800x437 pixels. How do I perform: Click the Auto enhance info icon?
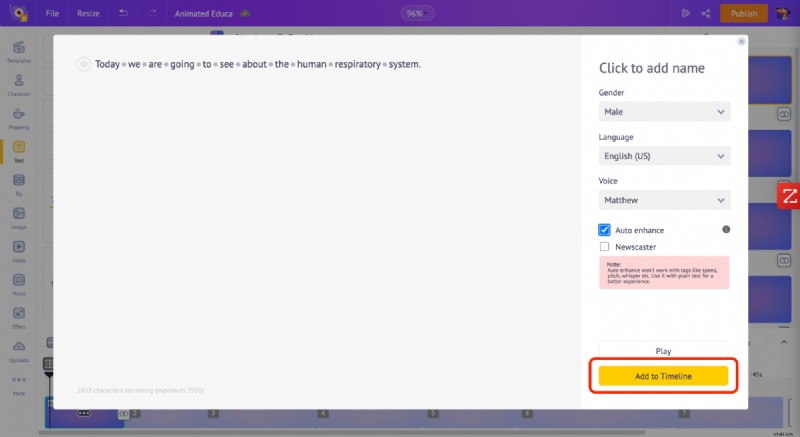(726, 230)
